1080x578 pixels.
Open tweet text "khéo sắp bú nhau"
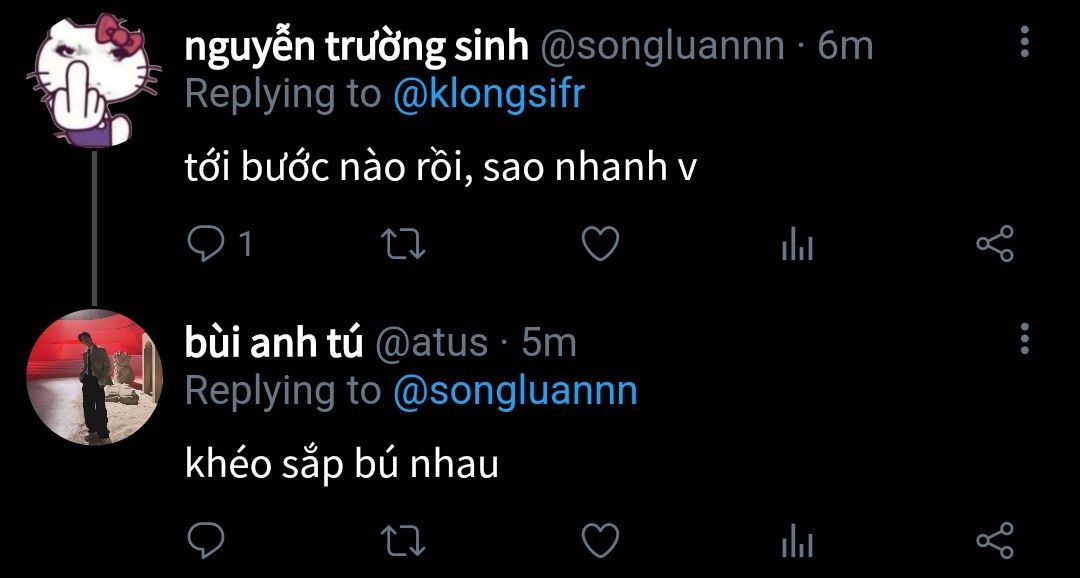pos(342,465)
